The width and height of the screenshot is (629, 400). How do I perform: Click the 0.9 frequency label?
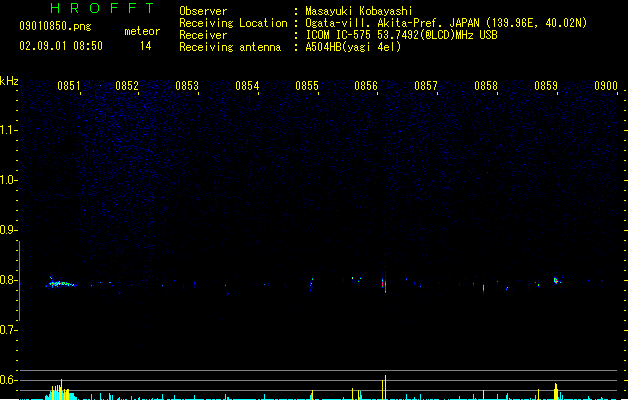click(8, 230)
